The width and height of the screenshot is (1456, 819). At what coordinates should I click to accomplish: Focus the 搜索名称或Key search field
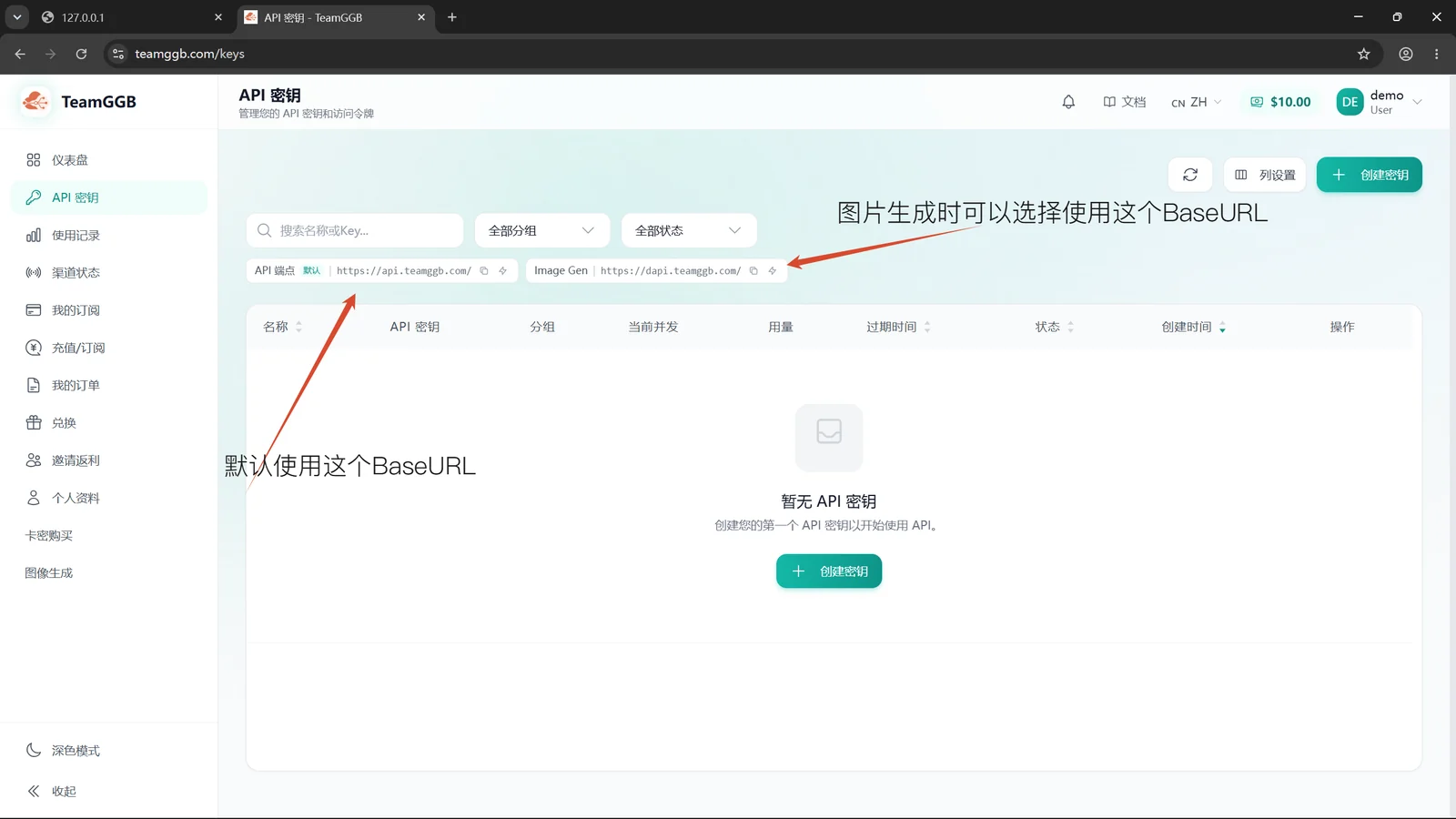pyautogui.click(x=355, y=231)
